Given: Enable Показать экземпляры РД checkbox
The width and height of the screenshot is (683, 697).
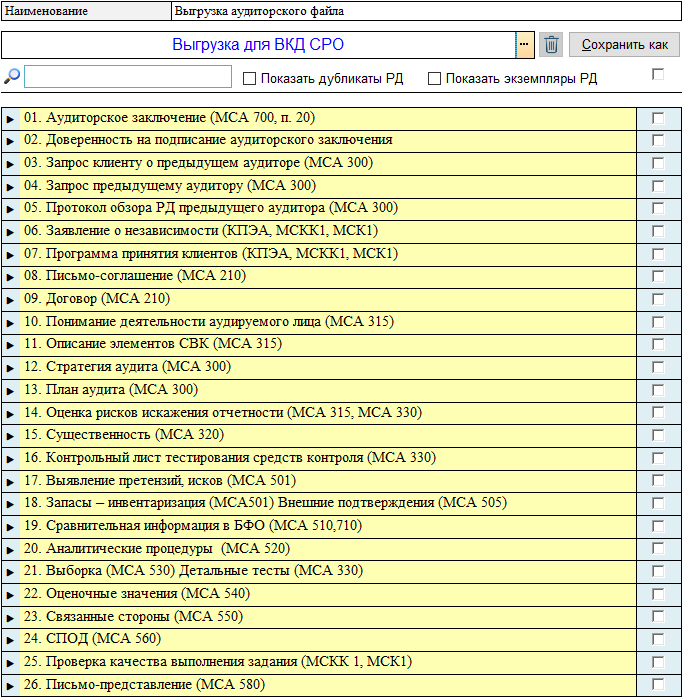Looking at the screenshot, I should pos(434,78).
